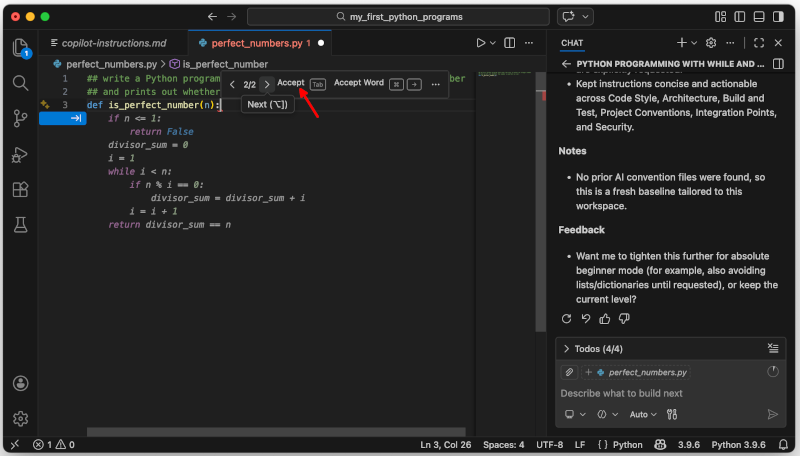Click the attach context paperclip icon
Image resolution: width=800 pixels, height=456 pixels.
point(569,372)
